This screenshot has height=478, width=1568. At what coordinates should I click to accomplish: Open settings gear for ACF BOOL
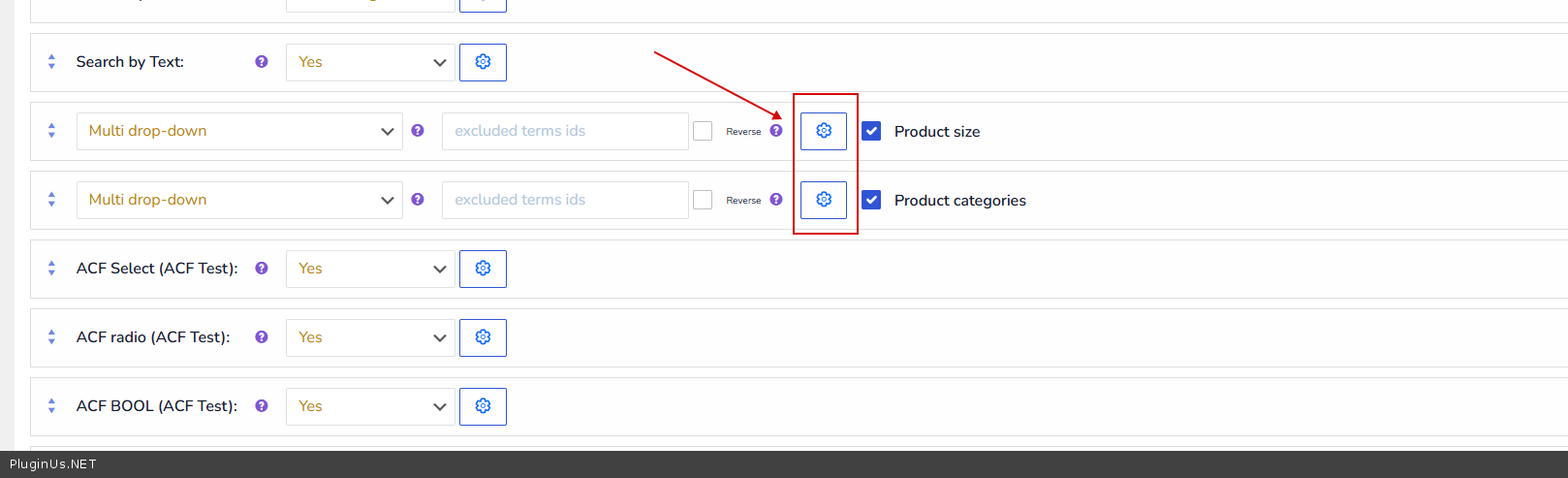tap(483, 406)
